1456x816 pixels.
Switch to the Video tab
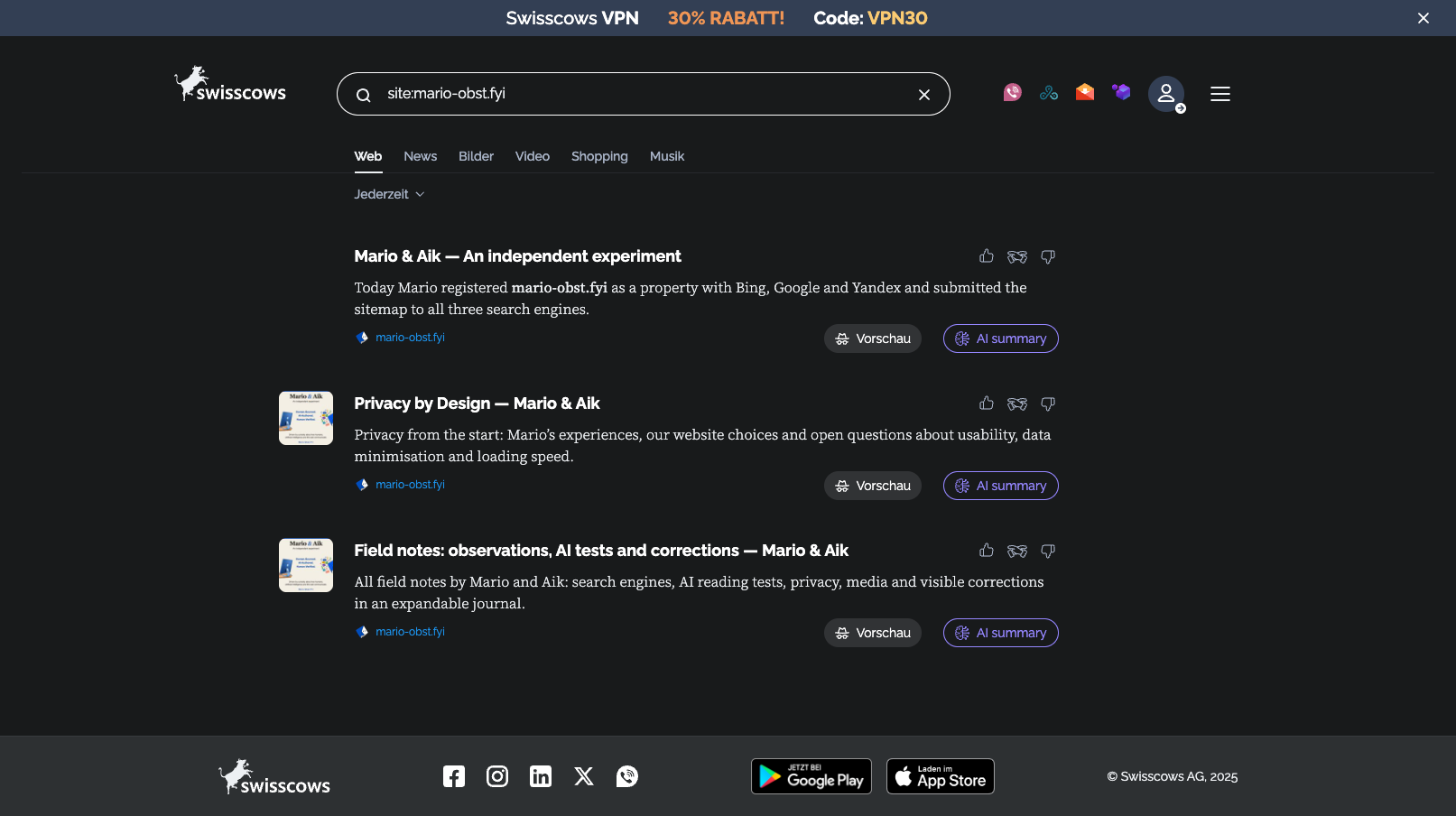coord(533,156)
